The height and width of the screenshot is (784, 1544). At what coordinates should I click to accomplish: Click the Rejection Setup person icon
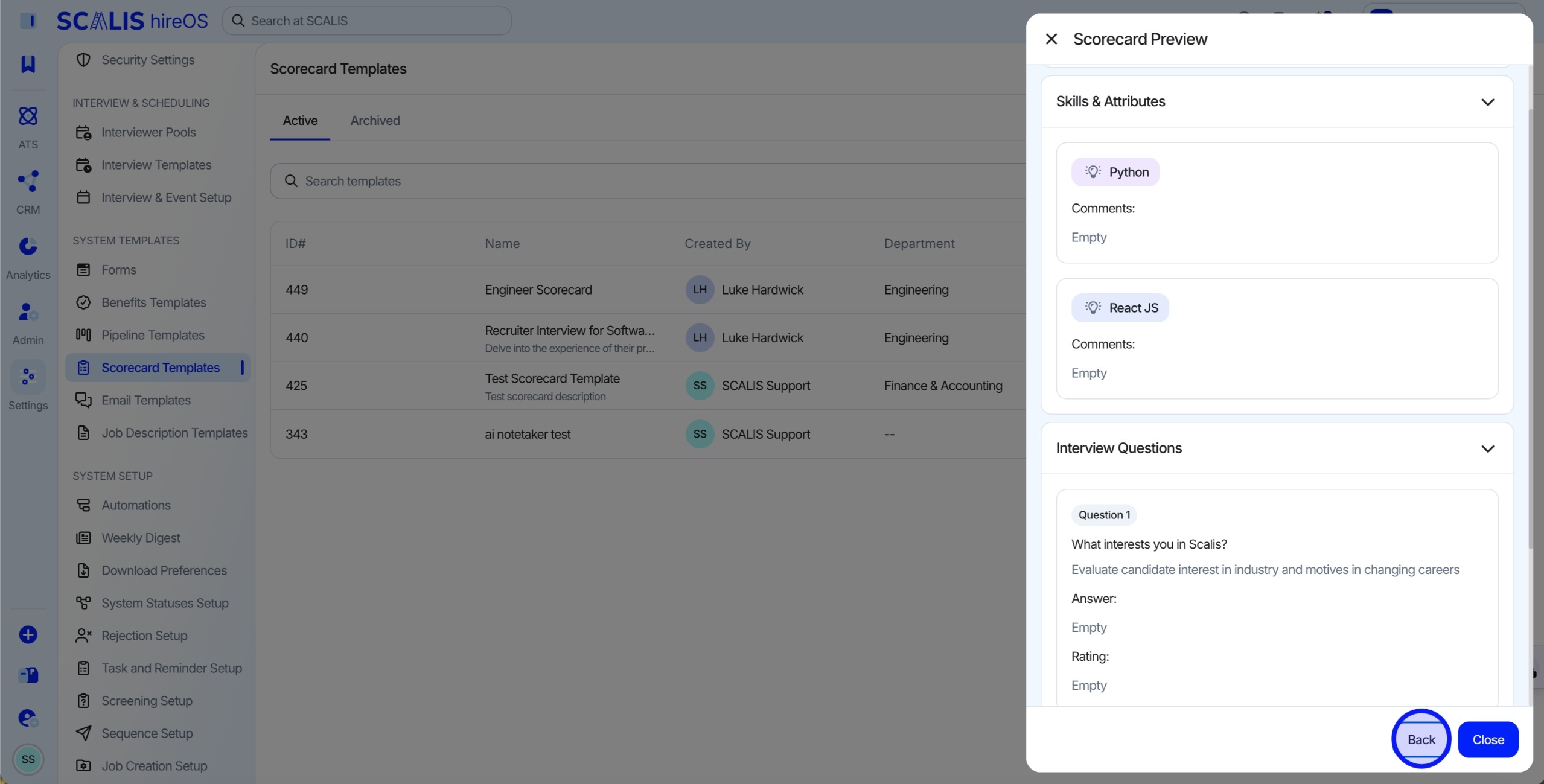click(83, 636)
